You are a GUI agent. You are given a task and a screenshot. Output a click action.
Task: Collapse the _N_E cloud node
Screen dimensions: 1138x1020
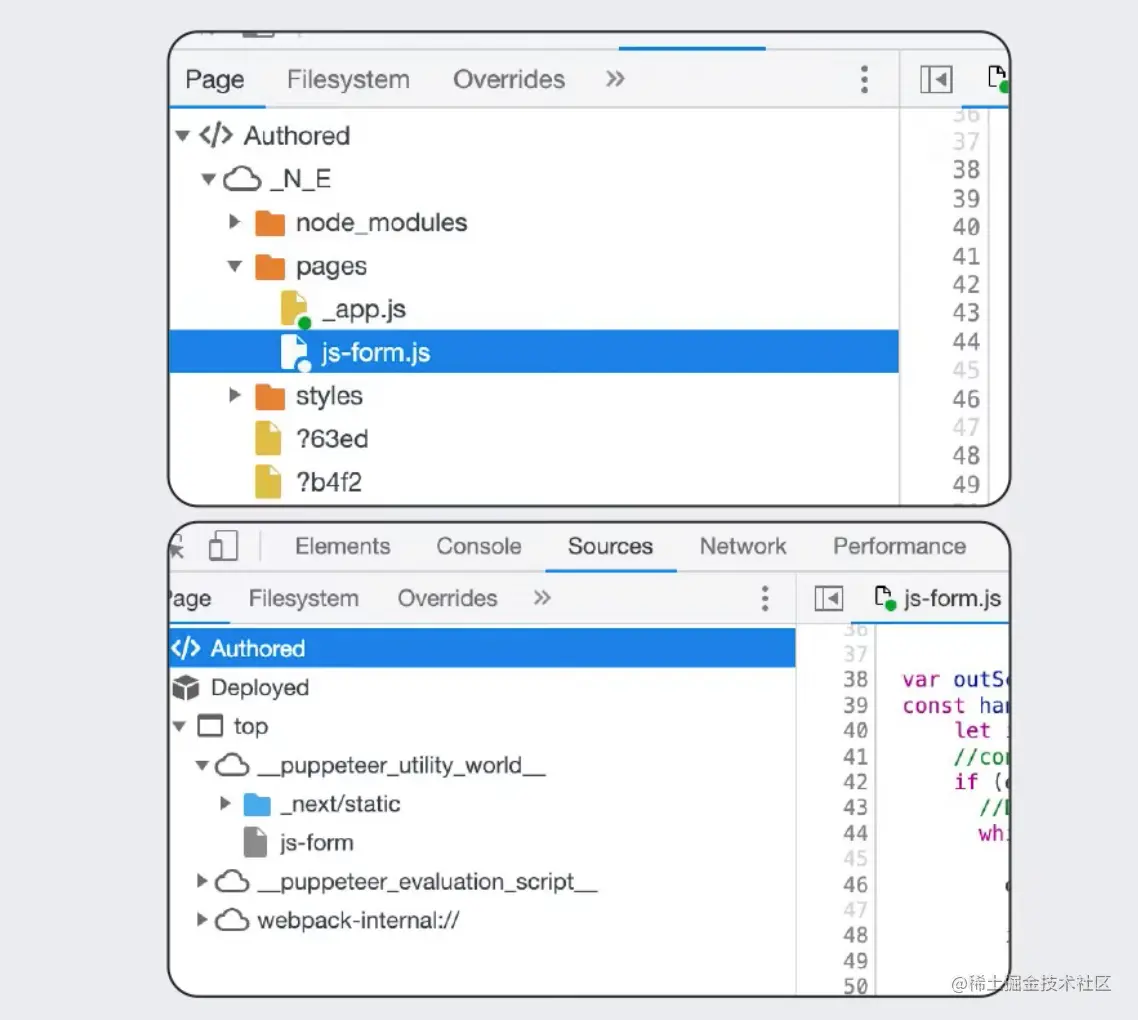(x=208, y=179)
